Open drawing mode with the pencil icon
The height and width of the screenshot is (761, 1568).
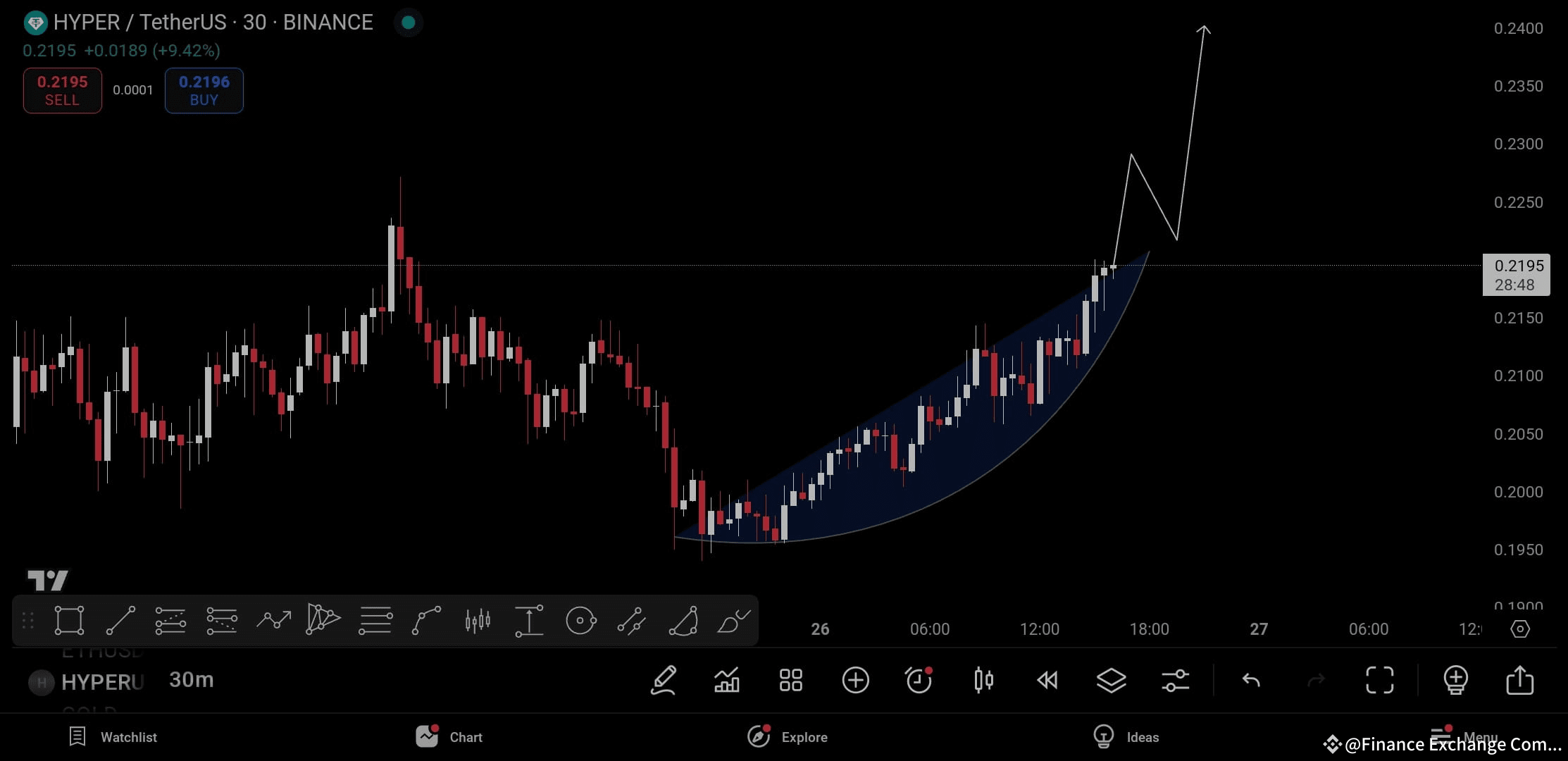click(x=664, y=681)
